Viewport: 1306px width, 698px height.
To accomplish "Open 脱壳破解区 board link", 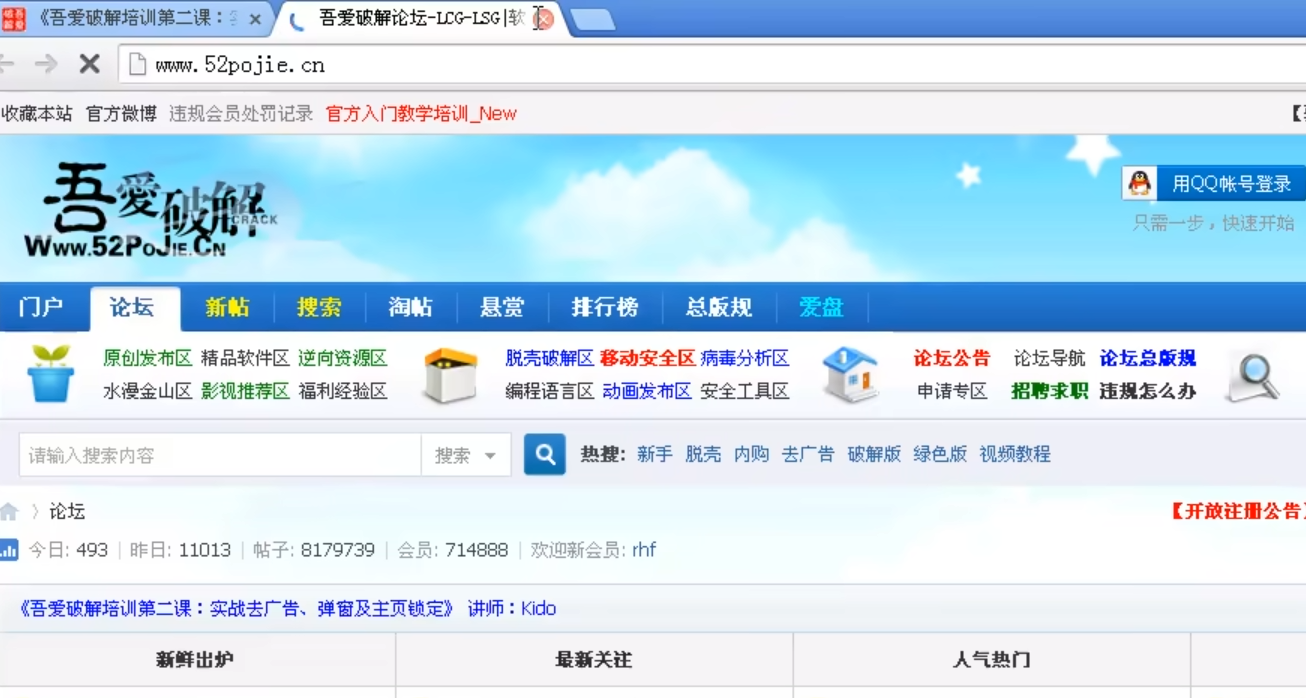I will [550, 358].
